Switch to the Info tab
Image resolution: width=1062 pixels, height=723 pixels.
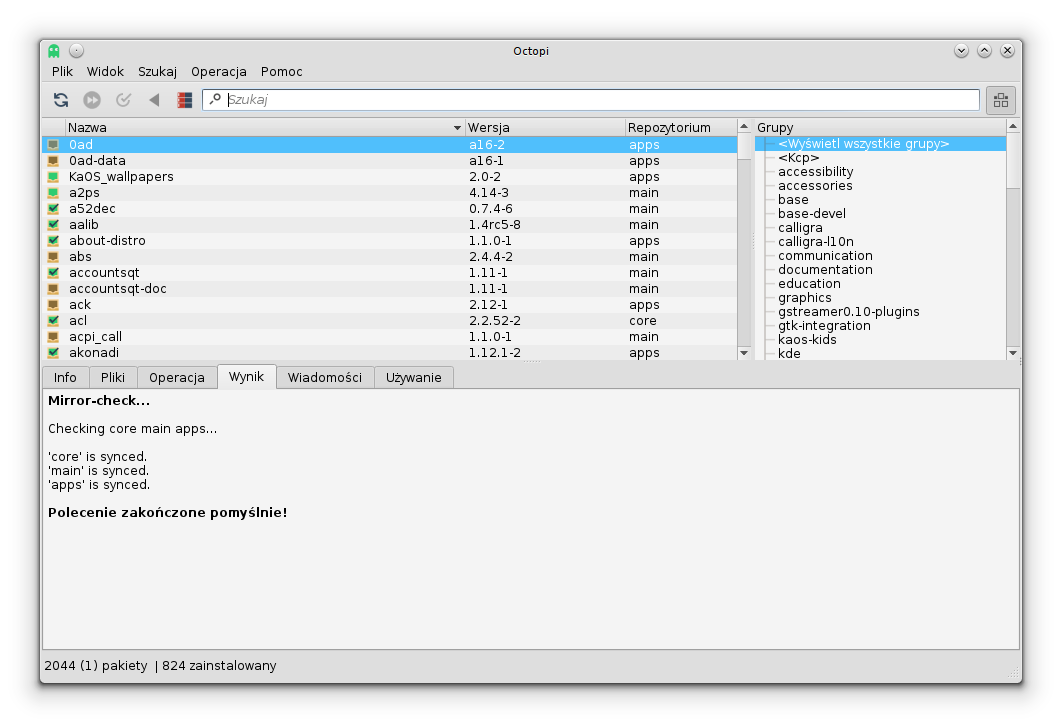[x=66, y=378]
